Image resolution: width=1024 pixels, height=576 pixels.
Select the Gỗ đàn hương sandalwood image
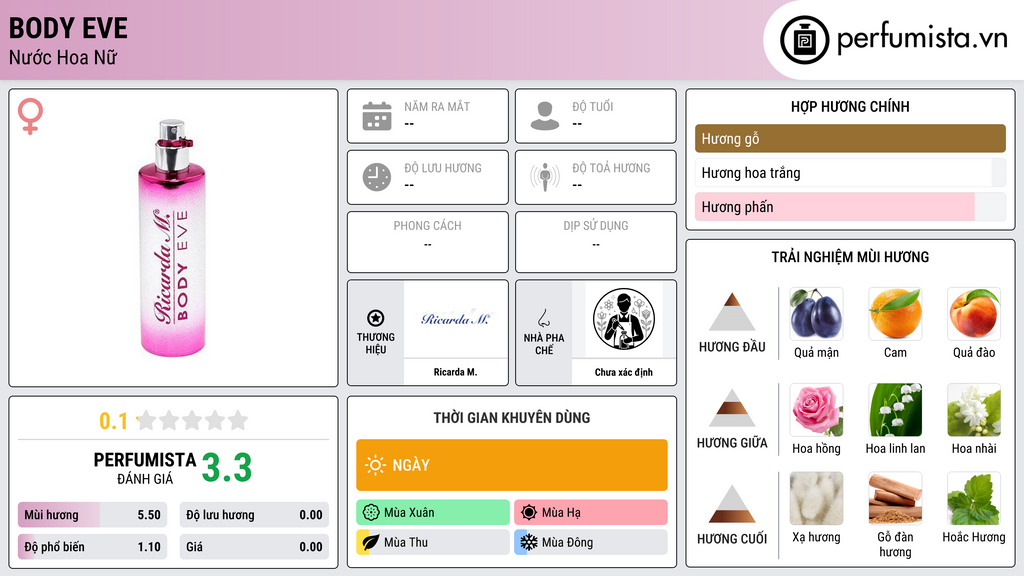click(x=895, y=499)
